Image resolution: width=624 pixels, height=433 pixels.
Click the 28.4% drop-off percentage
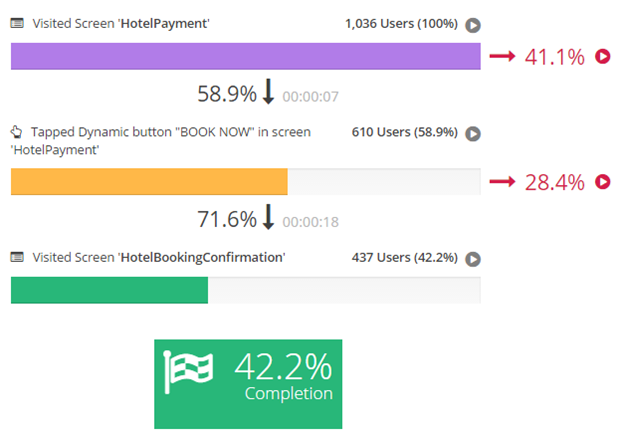click(x=554, y=182)
